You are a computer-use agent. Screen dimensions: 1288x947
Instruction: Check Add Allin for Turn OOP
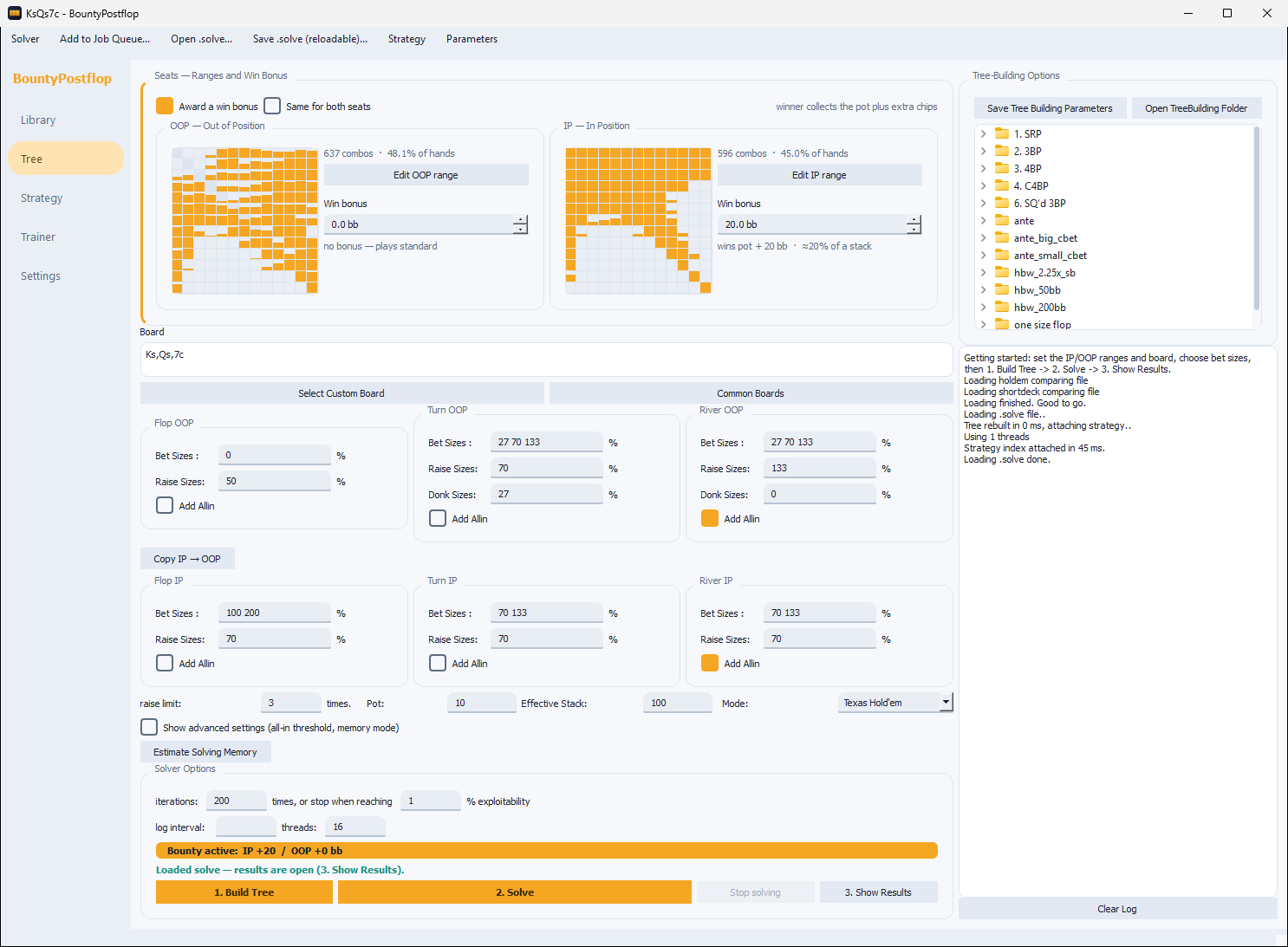(x=438, y=518)
